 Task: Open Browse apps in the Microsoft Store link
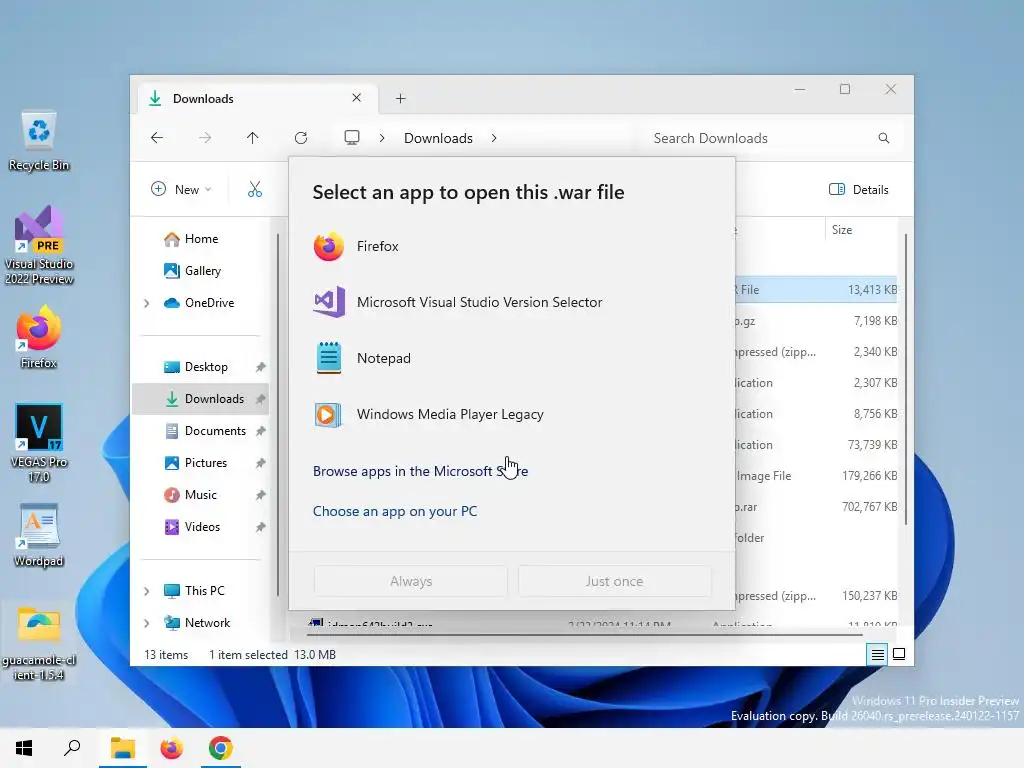[x=420, y=471]
